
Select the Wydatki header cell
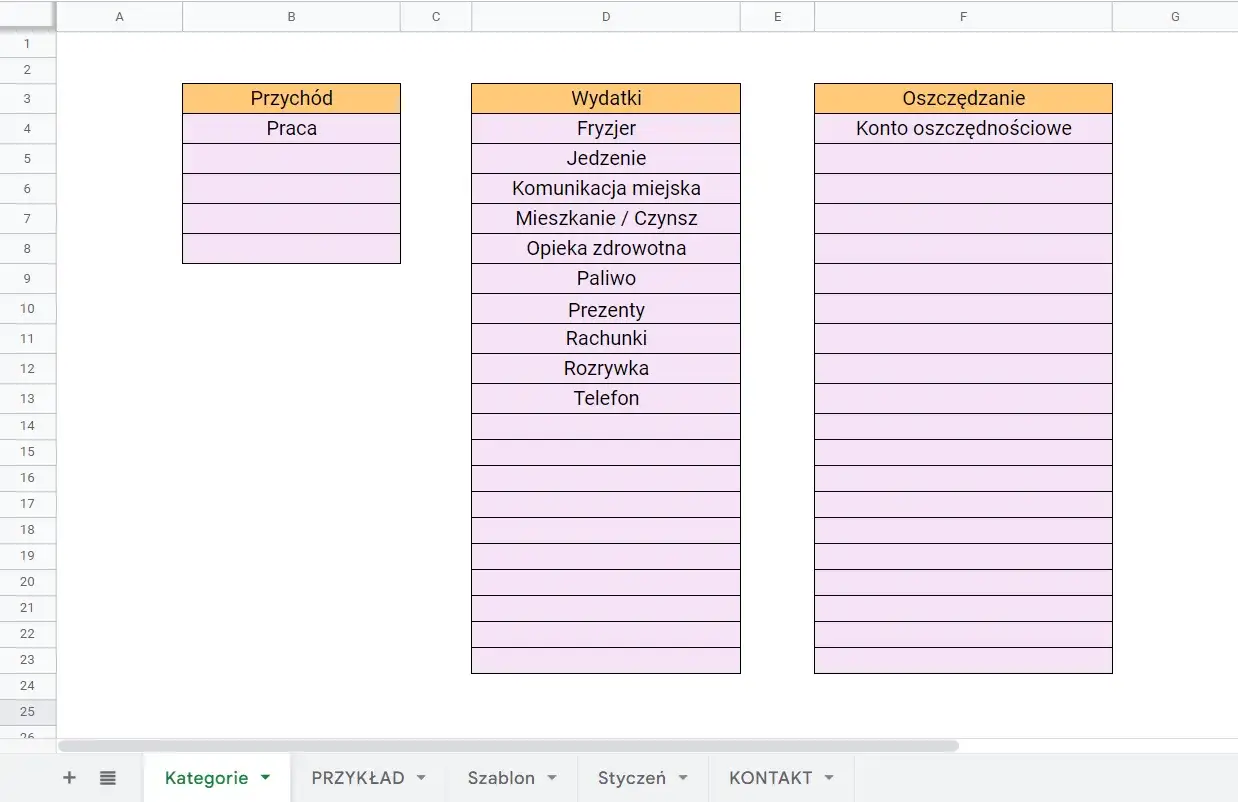[606, 98]
